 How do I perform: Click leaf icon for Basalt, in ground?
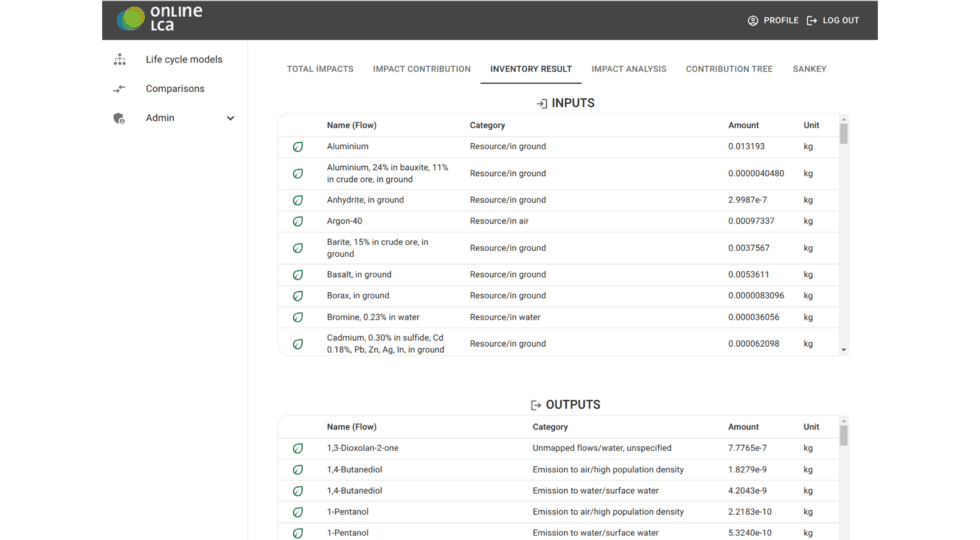tap(298, 275)
